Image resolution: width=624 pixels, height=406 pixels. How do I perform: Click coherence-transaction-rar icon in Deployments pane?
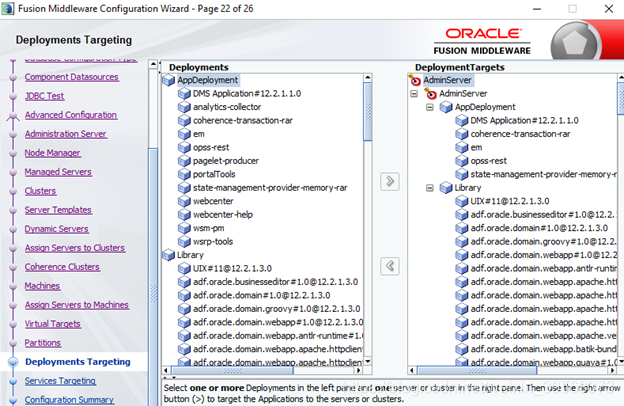click(184, 121)
